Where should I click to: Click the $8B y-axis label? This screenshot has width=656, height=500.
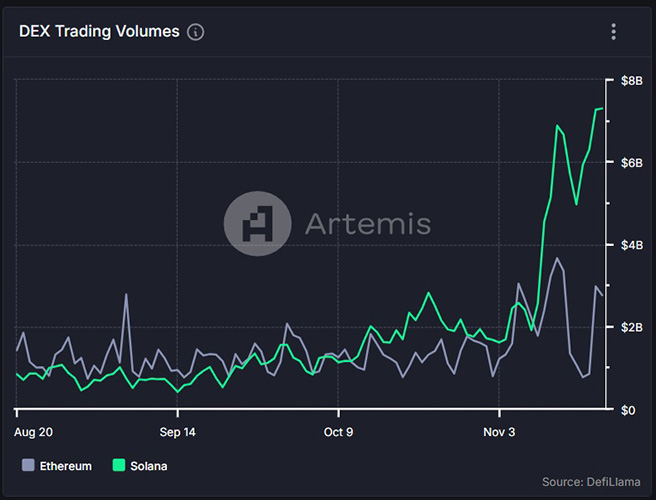click(x=631, y=80)
